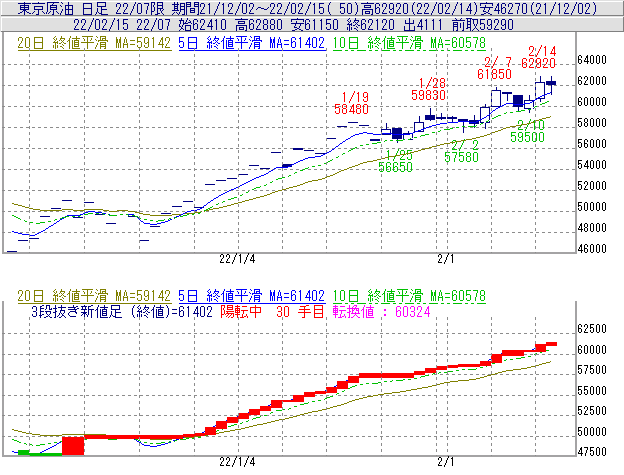The image size is (624, 475).
Task: Click the 出4111 volume value
Action: [423, 25]
